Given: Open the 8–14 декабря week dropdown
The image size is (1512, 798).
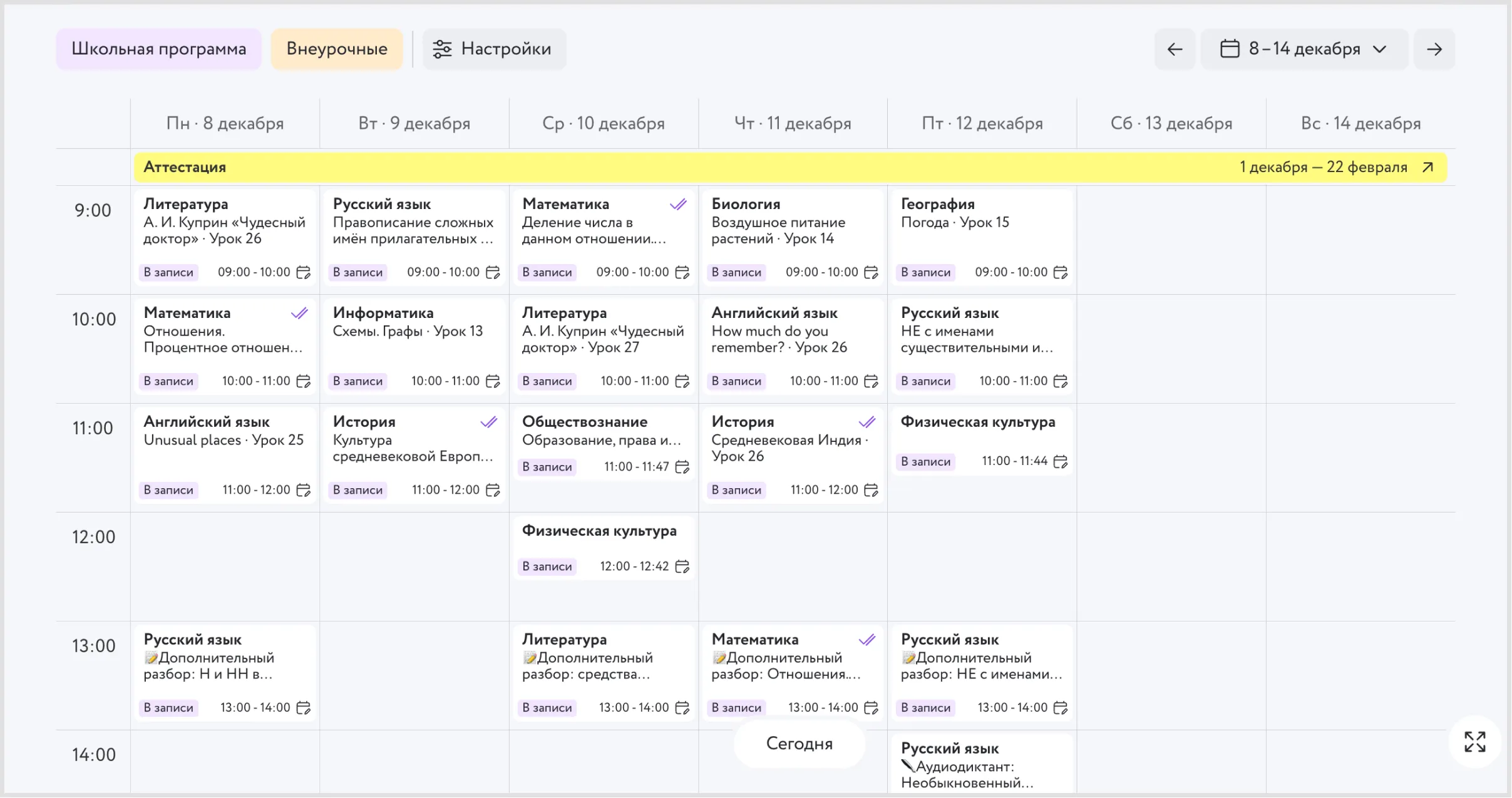Looking at the screenshot, I should 1304,49.
